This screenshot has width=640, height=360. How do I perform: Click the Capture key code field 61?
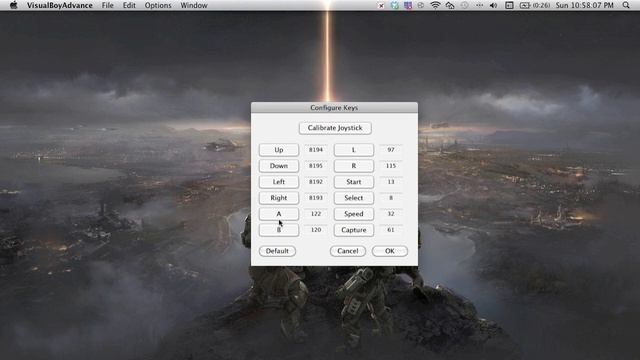pos(391,230)
